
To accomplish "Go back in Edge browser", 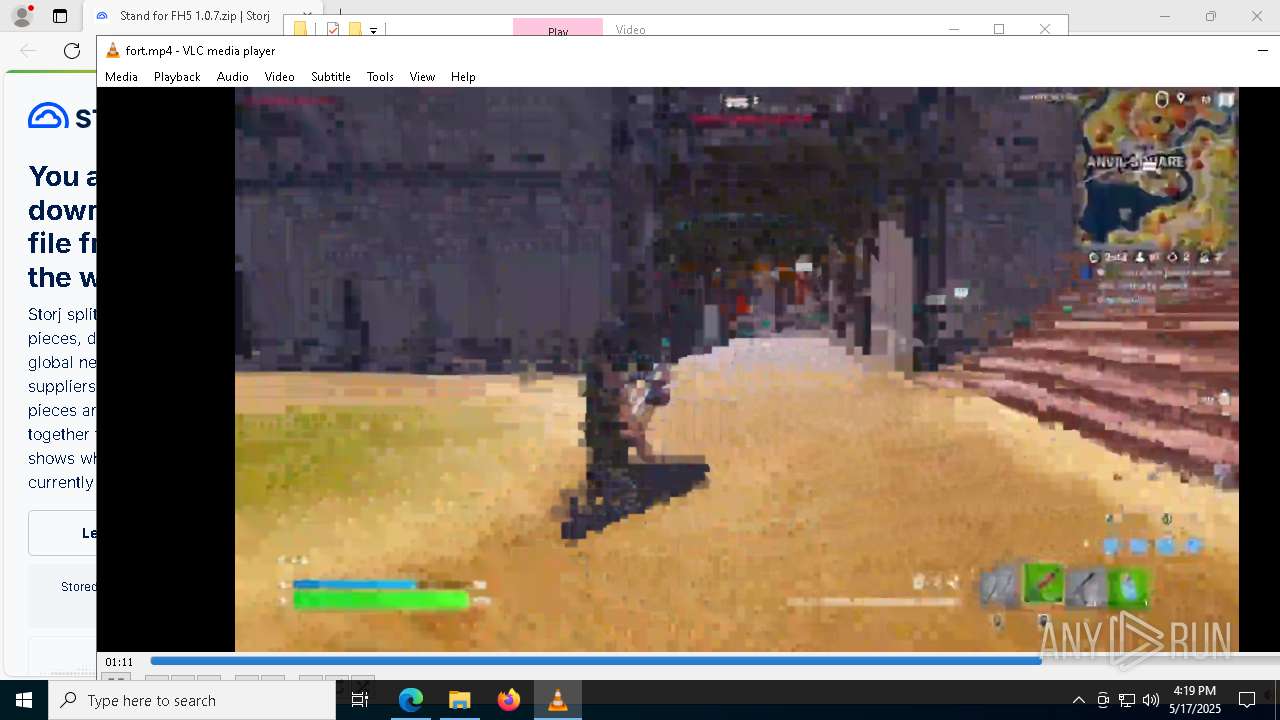I will [28, 51].
